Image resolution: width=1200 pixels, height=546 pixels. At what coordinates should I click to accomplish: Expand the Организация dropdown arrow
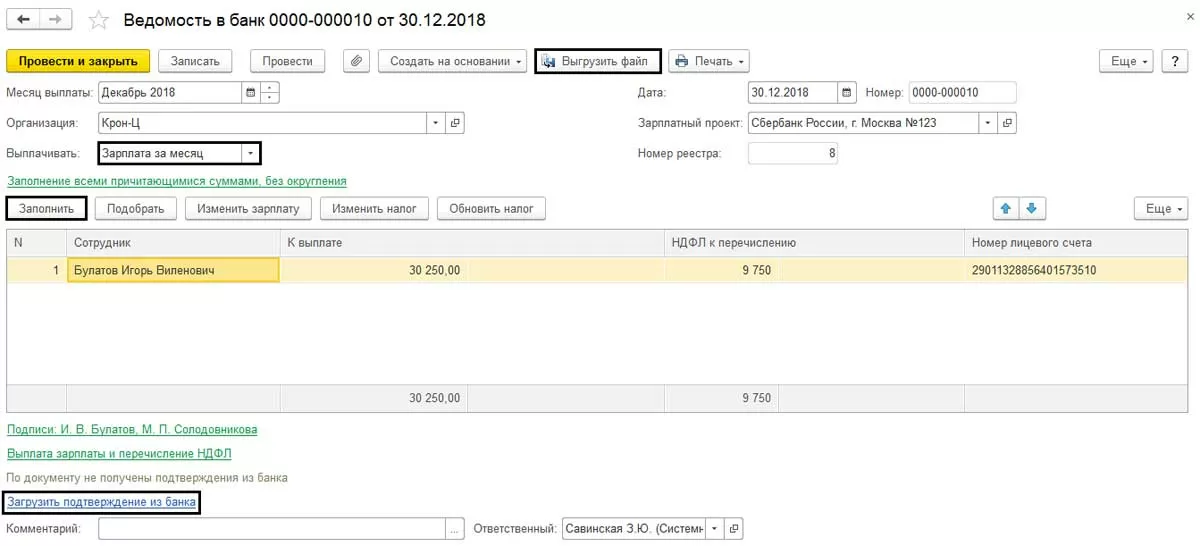[436, 123]
